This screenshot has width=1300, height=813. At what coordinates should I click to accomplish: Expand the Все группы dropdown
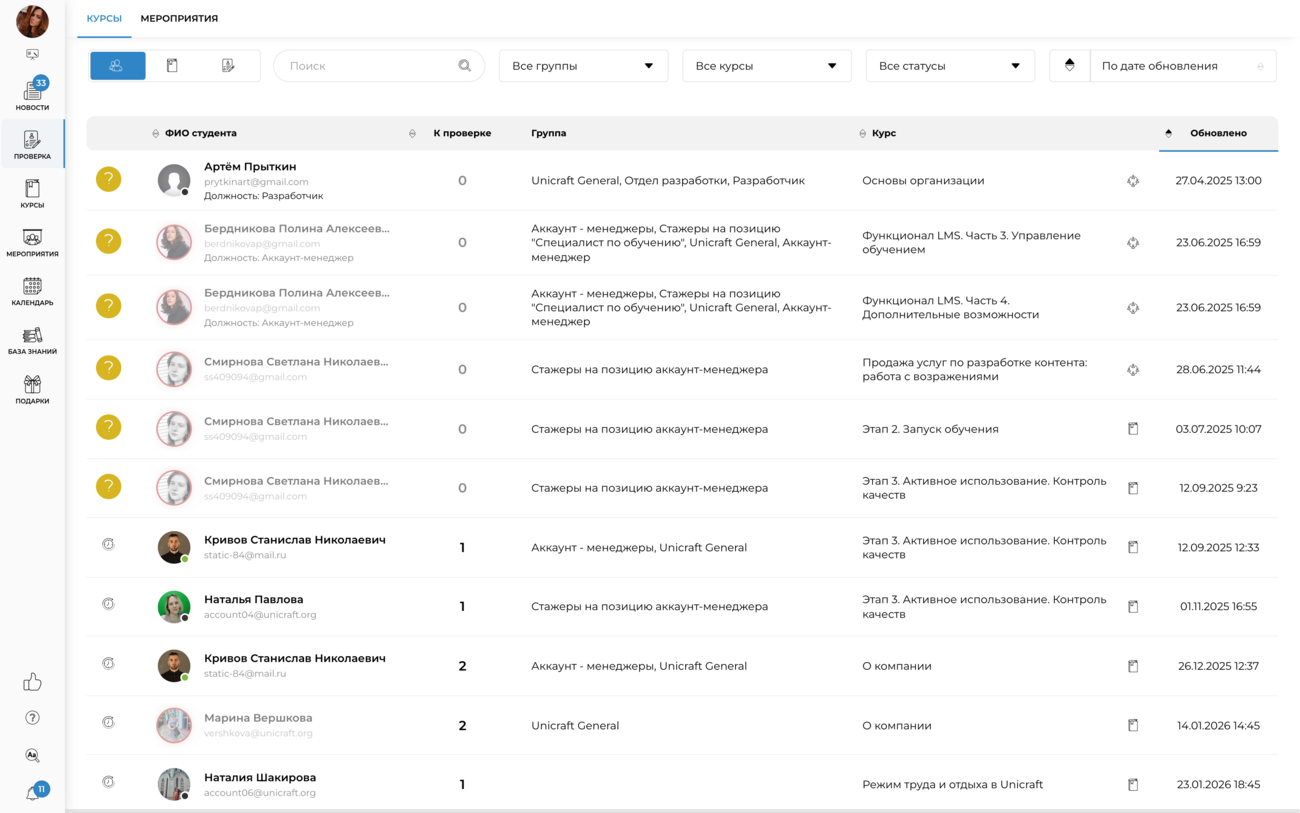tap(583, 66)
